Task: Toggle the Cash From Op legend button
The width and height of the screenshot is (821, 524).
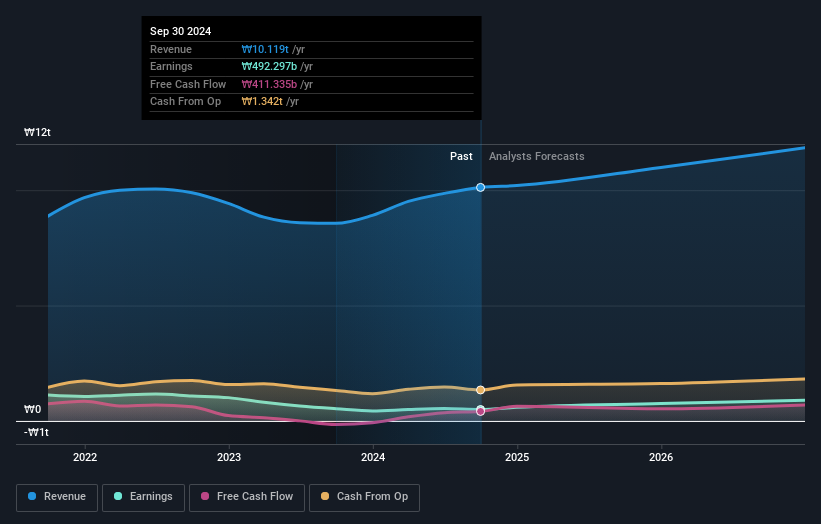Action: pos(364,497)
